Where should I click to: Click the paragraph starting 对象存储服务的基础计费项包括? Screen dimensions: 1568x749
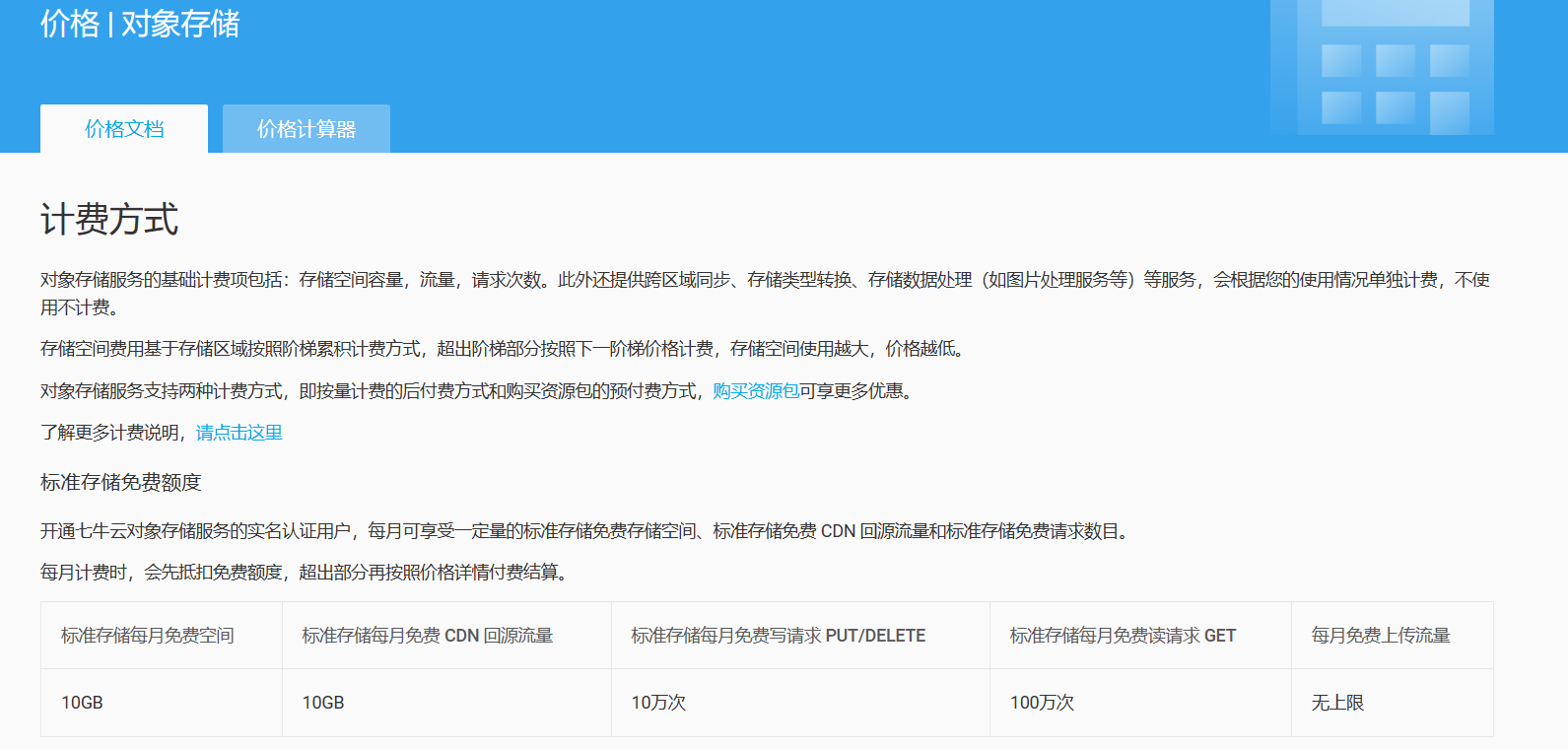pos(765,294)
